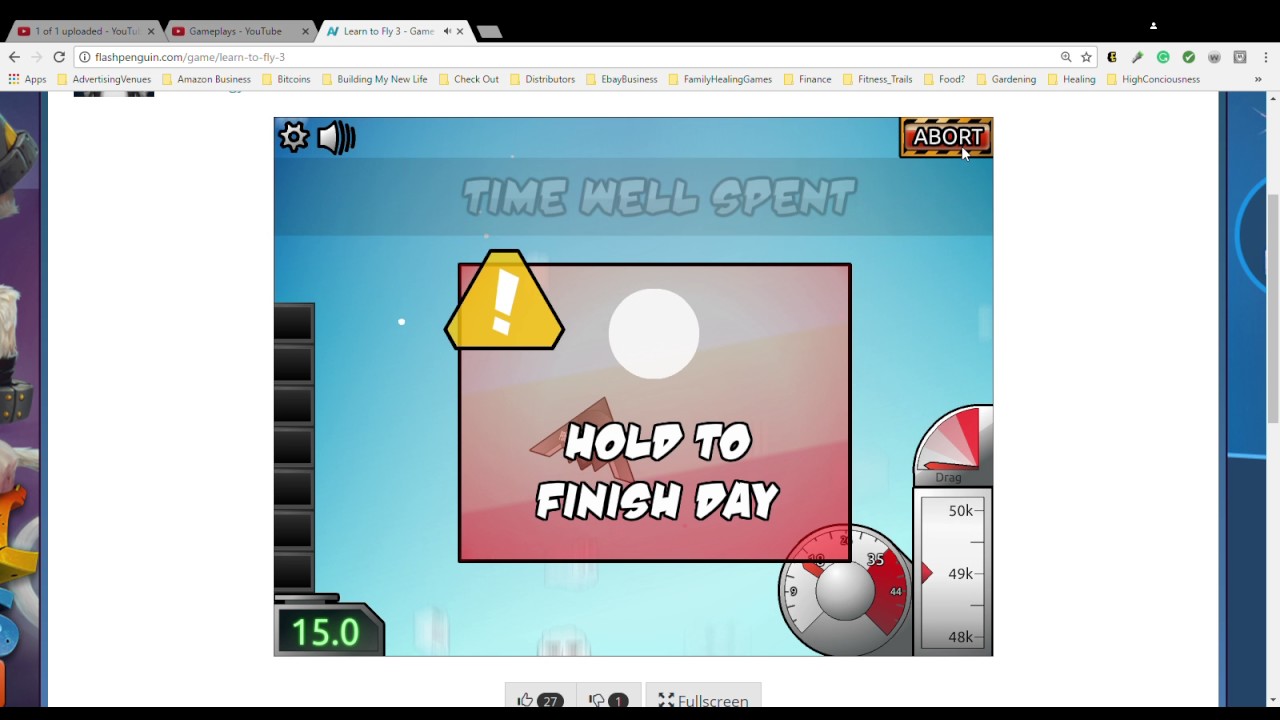Open the Food? bookmark folder
This screenshot has width=1280, height=720.
[943, 79]
